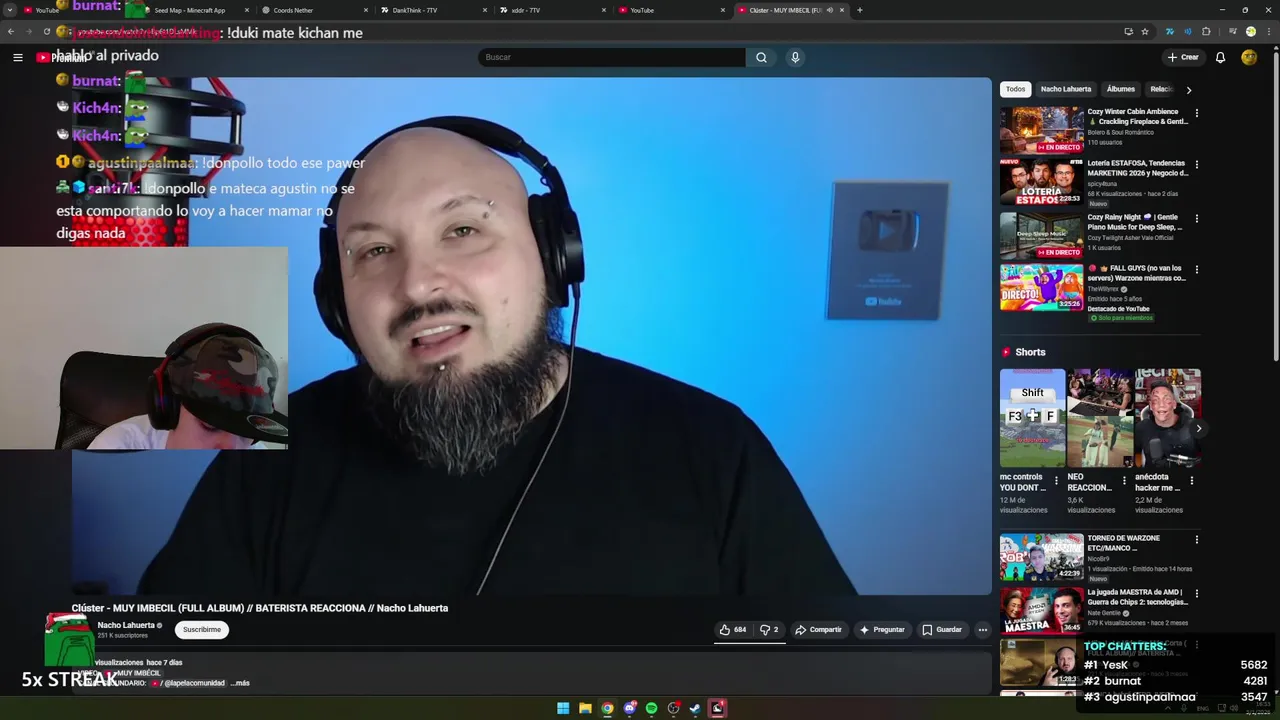
Task: Open menu of anécdota hacker short
Action: [1191, 481]
